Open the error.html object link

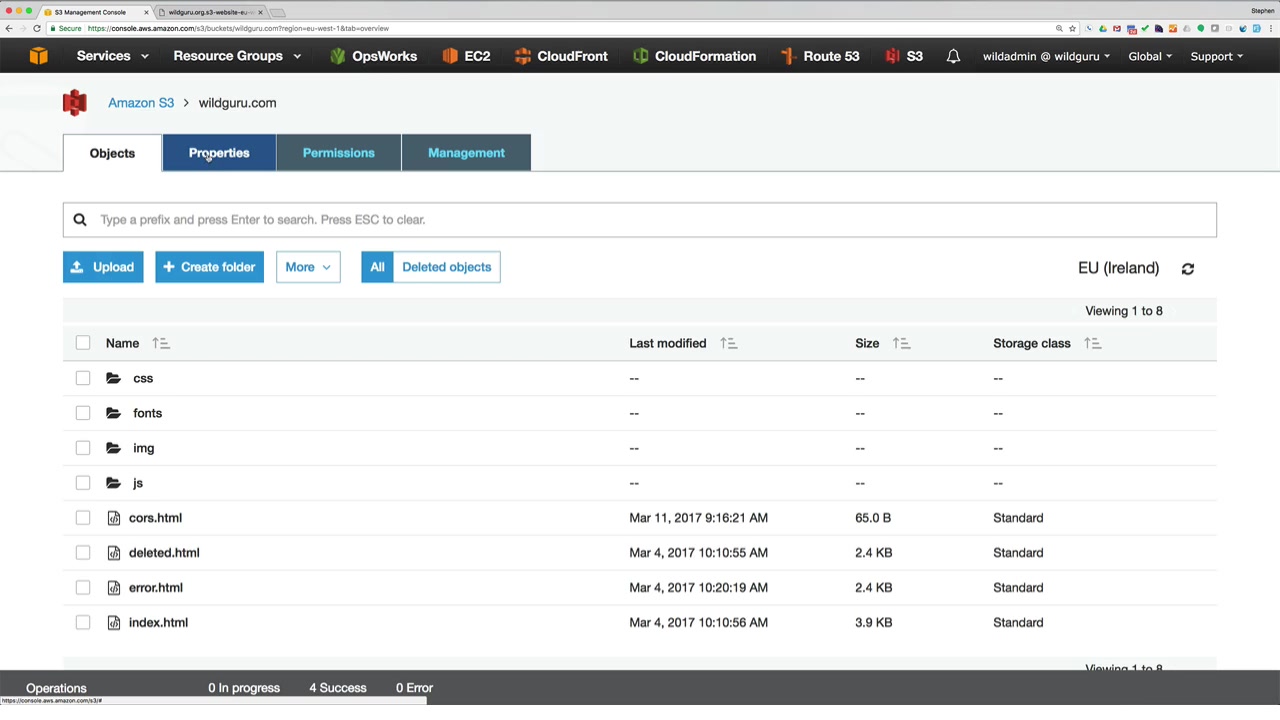click(x=156, y=588)
